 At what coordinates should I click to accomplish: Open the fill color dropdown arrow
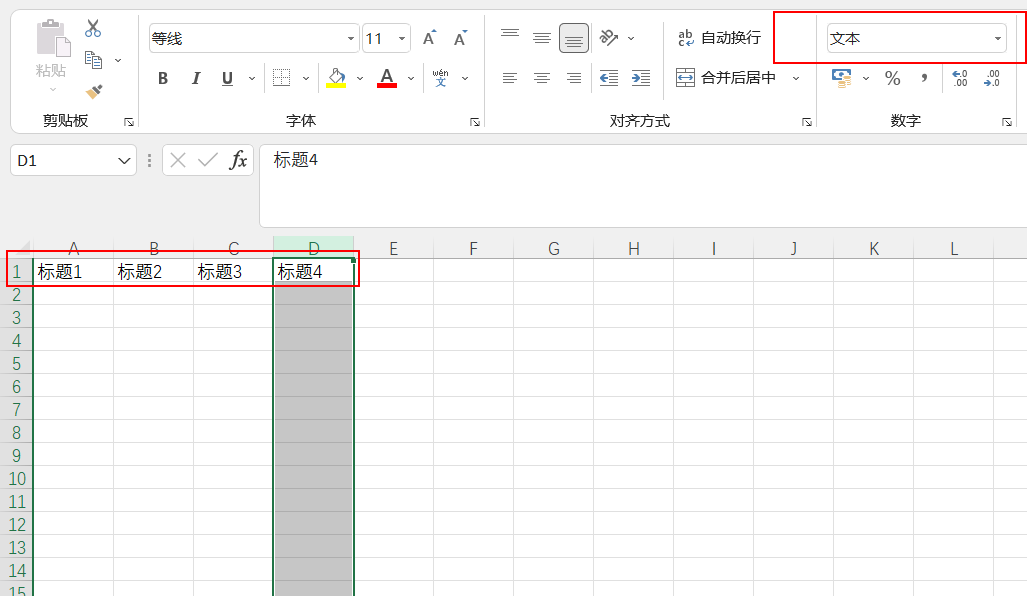(x=360, y=79)
